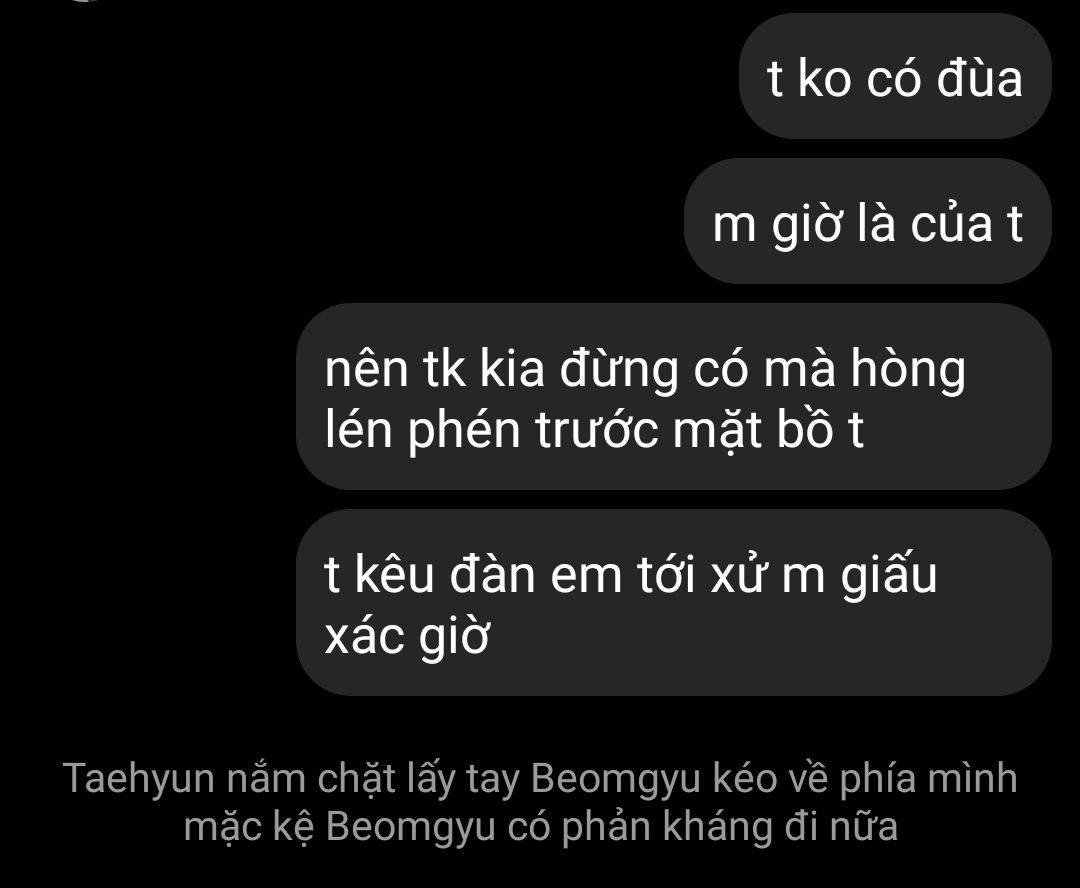The height and width of the screenshot is (888, 1080).
Task: Tap the "t ko có đùa" message bubble
Action: pos(895,76)
